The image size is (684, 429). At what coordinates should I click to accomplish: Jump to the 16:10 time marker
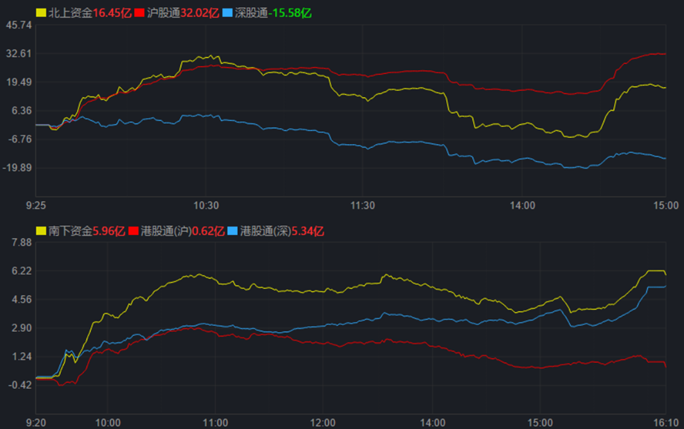point(664,421)
